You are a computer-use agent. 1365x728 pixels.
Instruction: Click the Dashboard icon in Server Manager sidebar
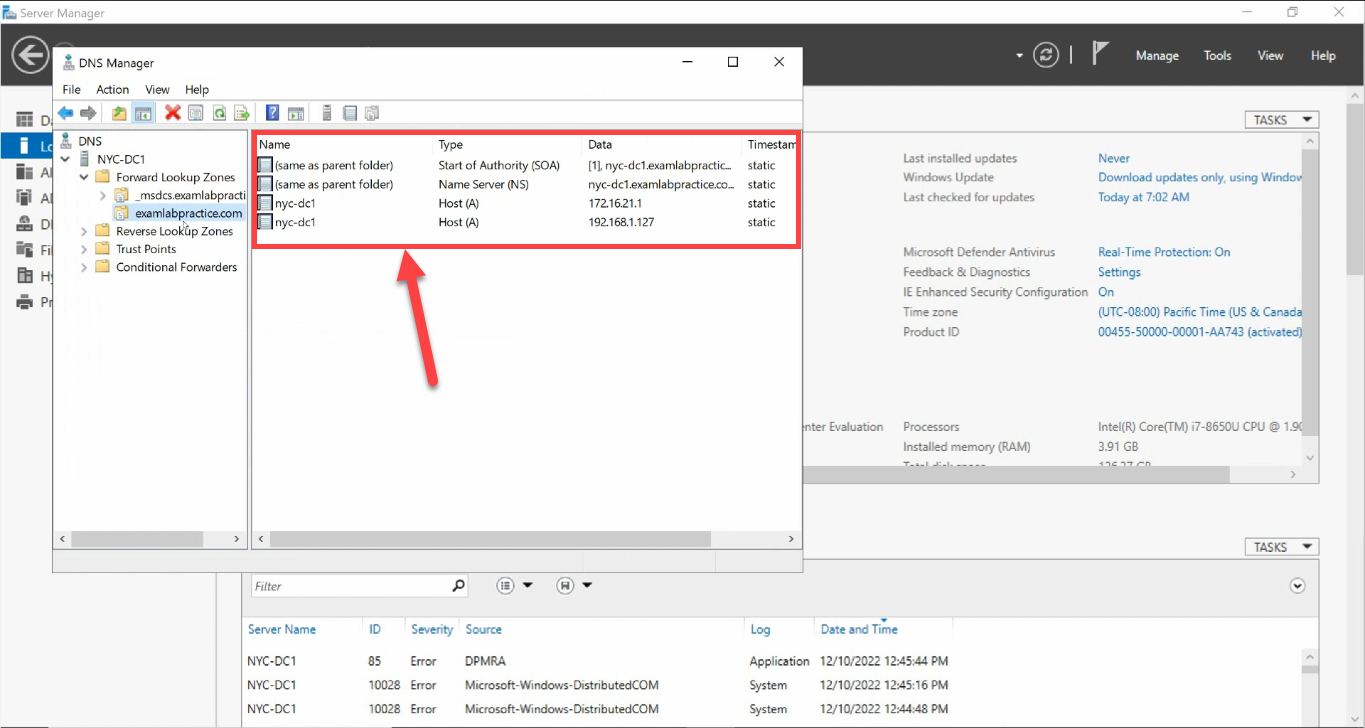pos(24,120)
